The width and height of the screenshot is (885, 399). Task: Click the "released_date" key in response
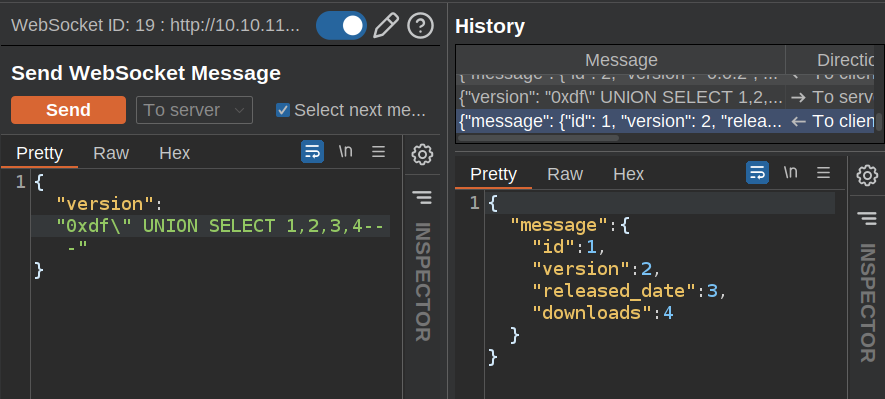(614, 291)
